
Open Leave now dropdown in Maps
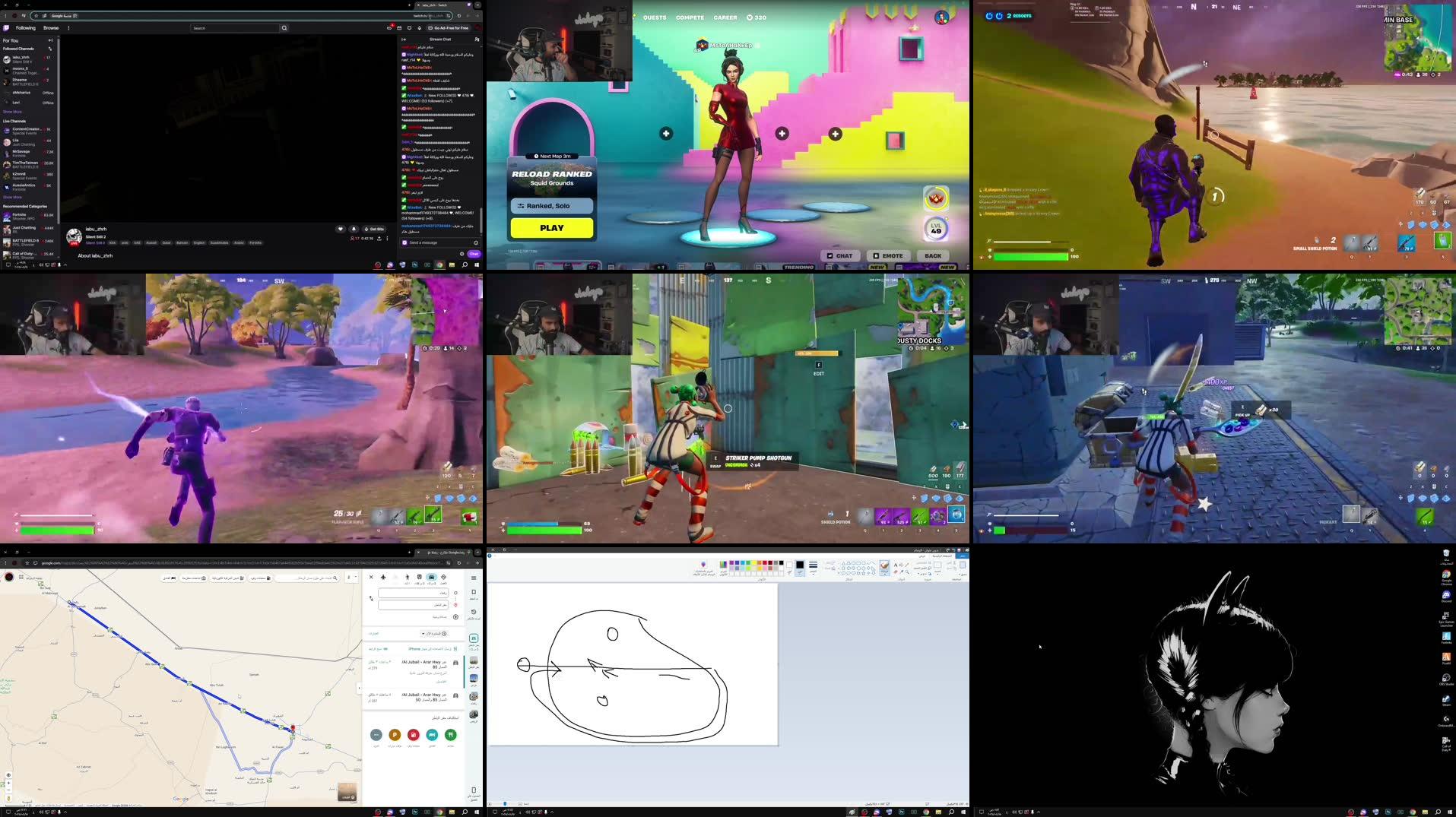coord(434,634)
